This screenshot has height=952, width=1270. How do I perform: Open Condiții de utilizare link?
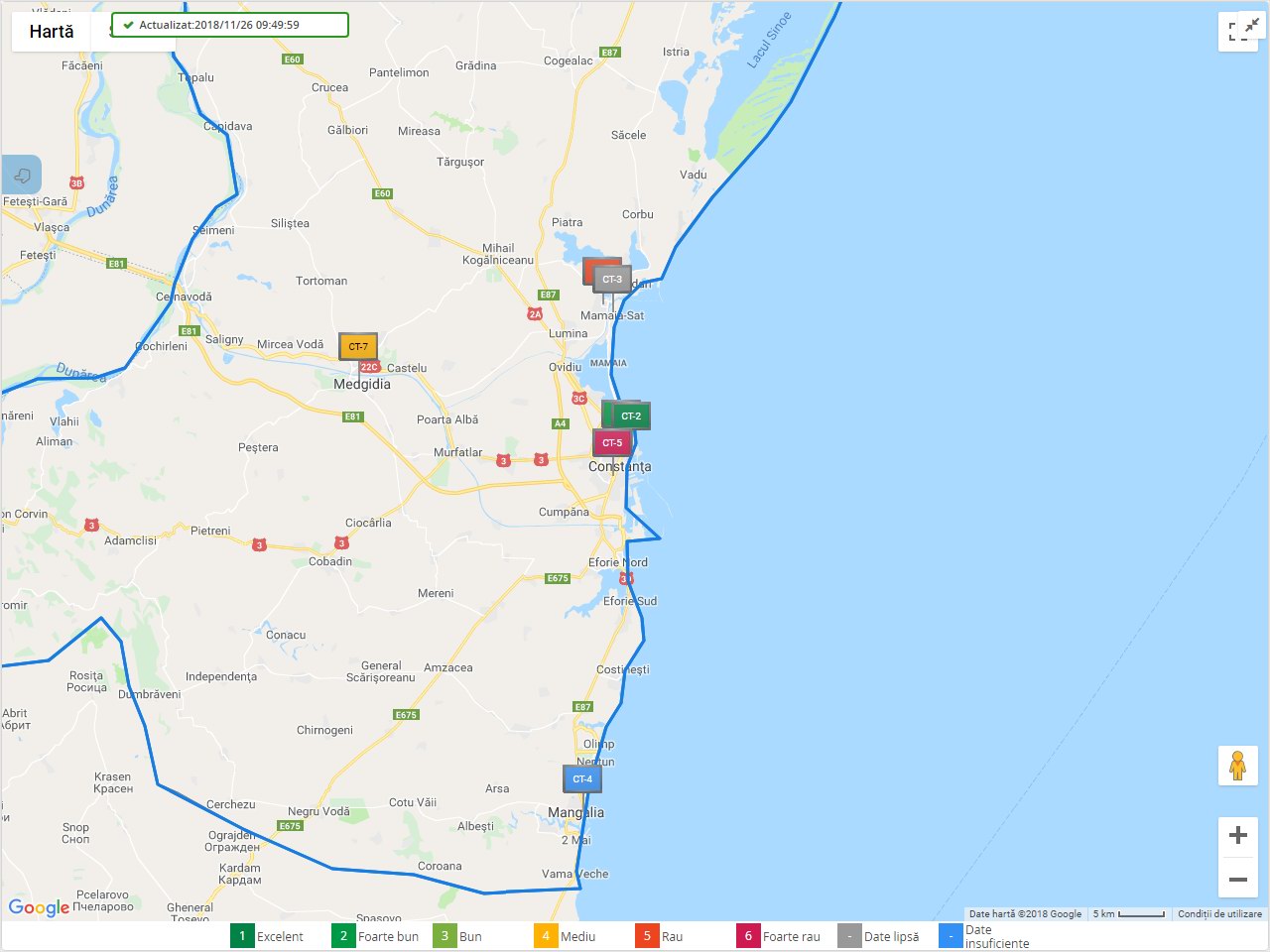[1219, 914]
